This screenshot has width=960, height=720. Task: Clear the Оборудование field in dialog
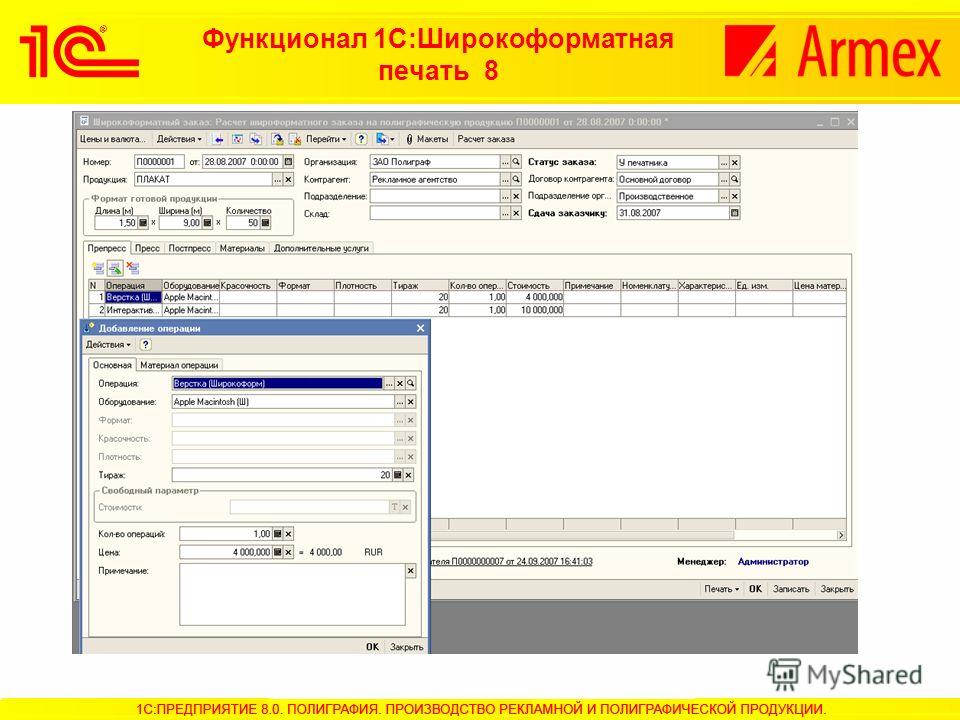pyautogui.click(x=411, y=402)
